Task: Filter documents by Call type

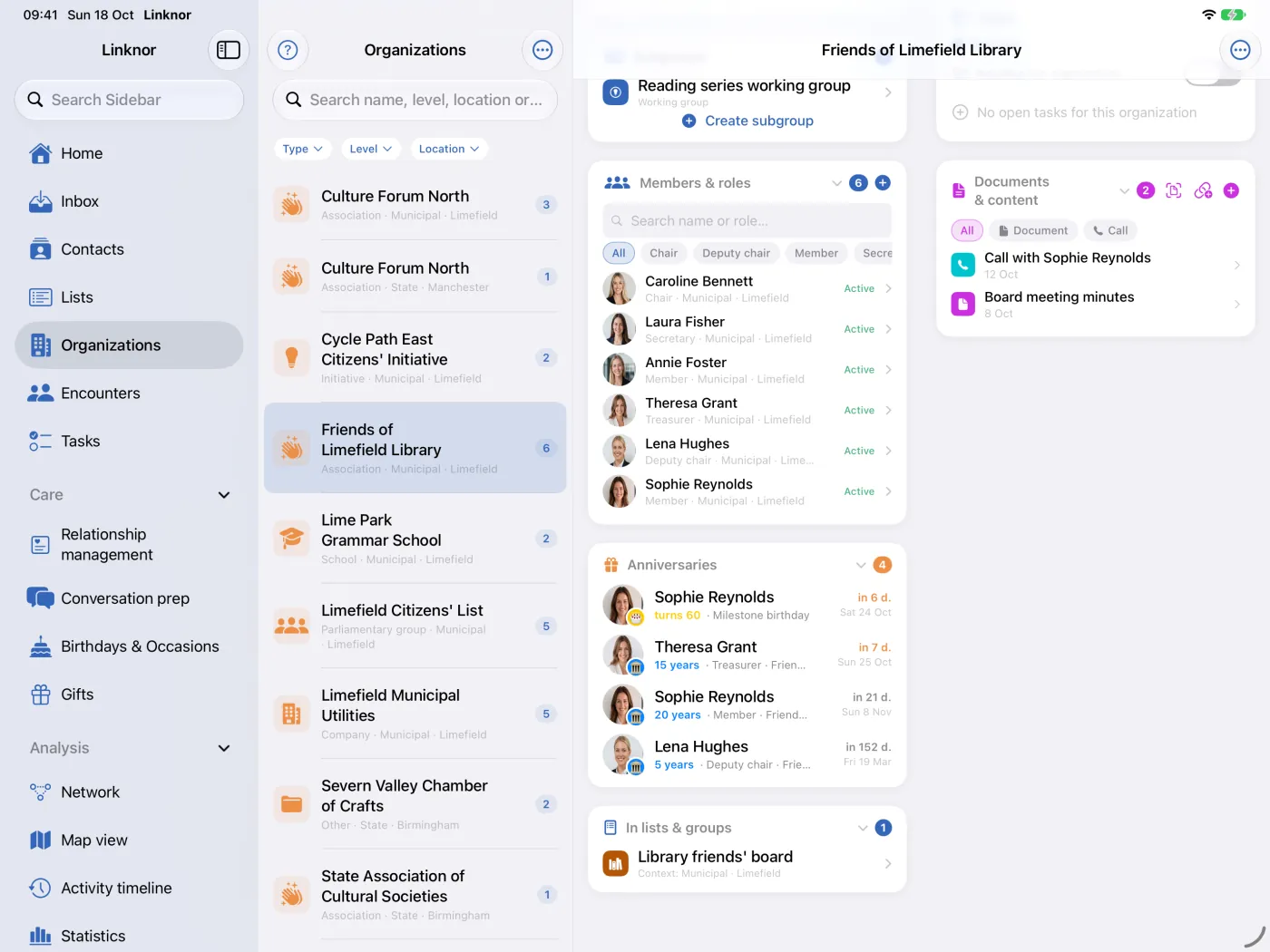Action: click(x=1110, y=230)
